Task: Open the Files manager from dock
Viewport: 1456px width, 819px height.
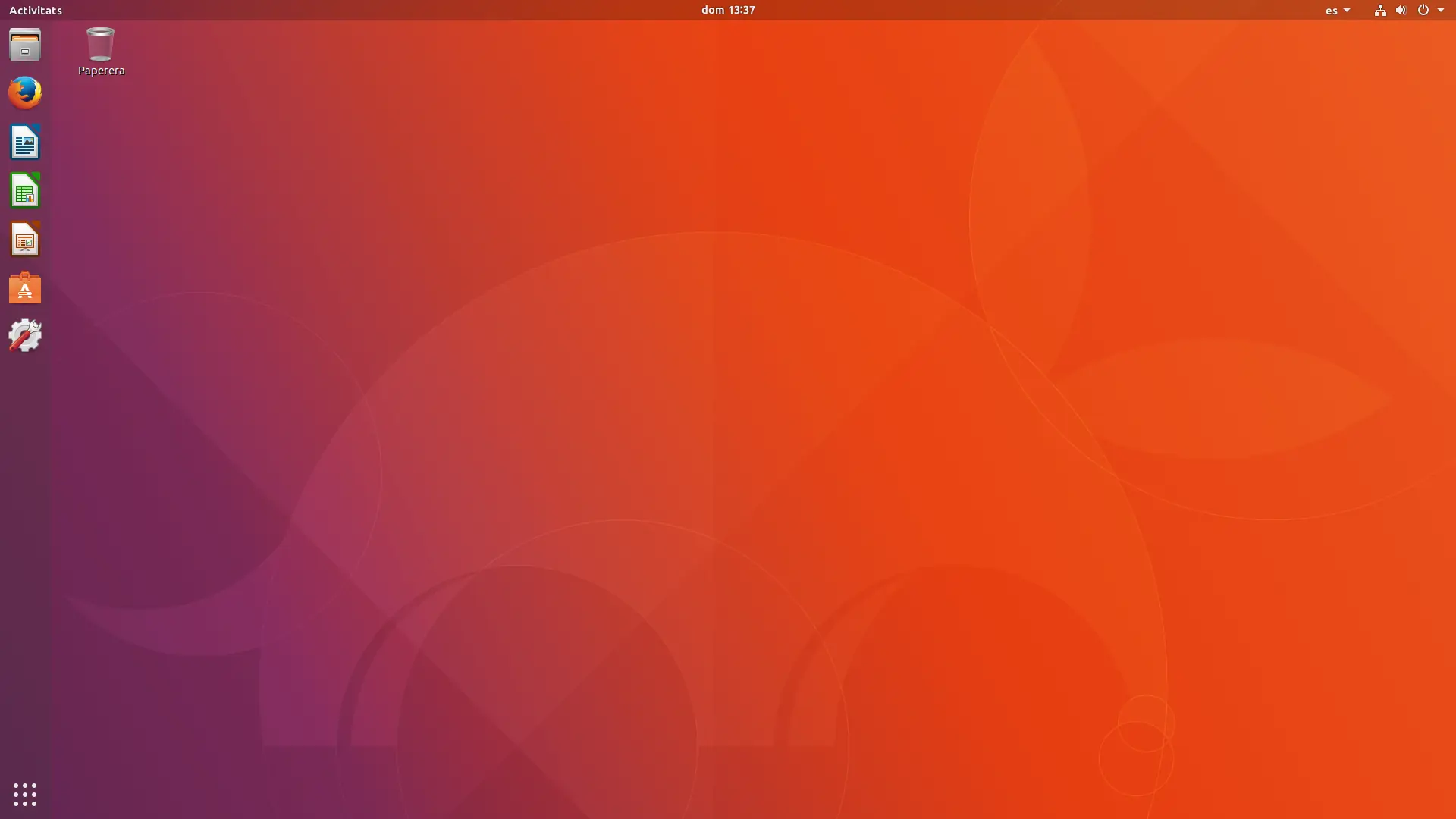Action: [25, 45]
